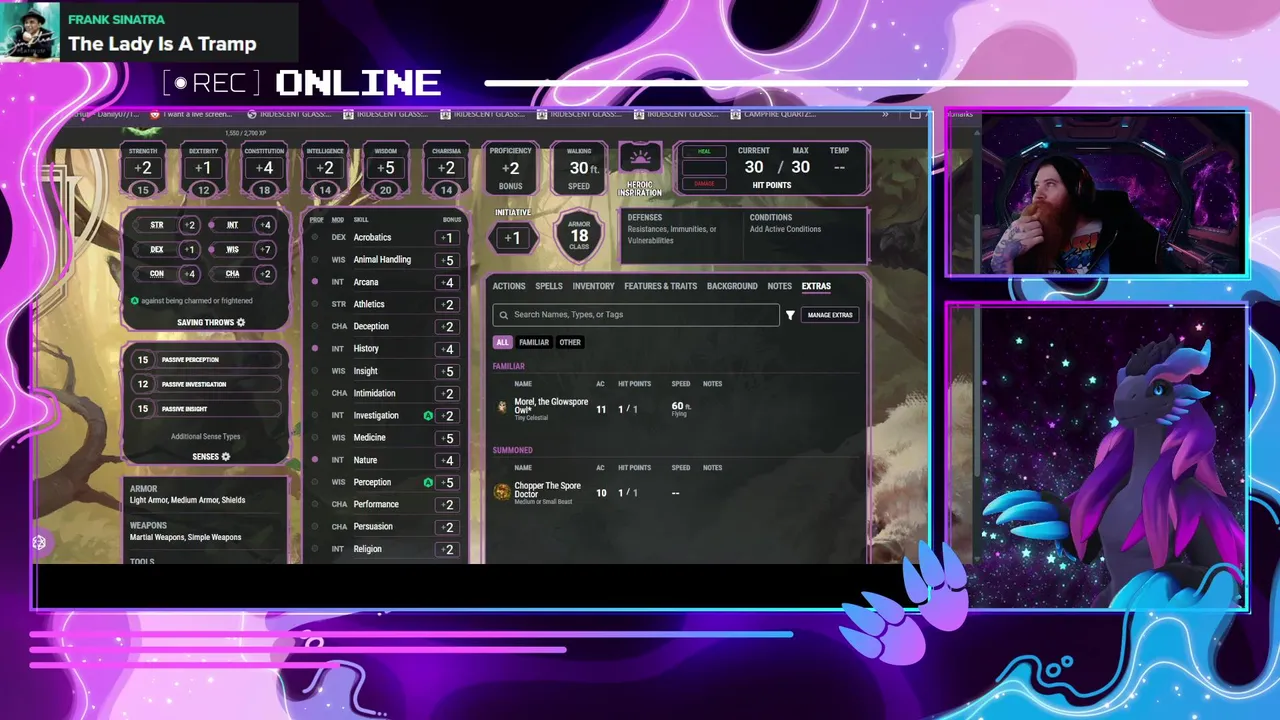Roll Intelligence saving throw +4
The width and height of the screenshot is (1280, 720).
click(x=265, y=225)
